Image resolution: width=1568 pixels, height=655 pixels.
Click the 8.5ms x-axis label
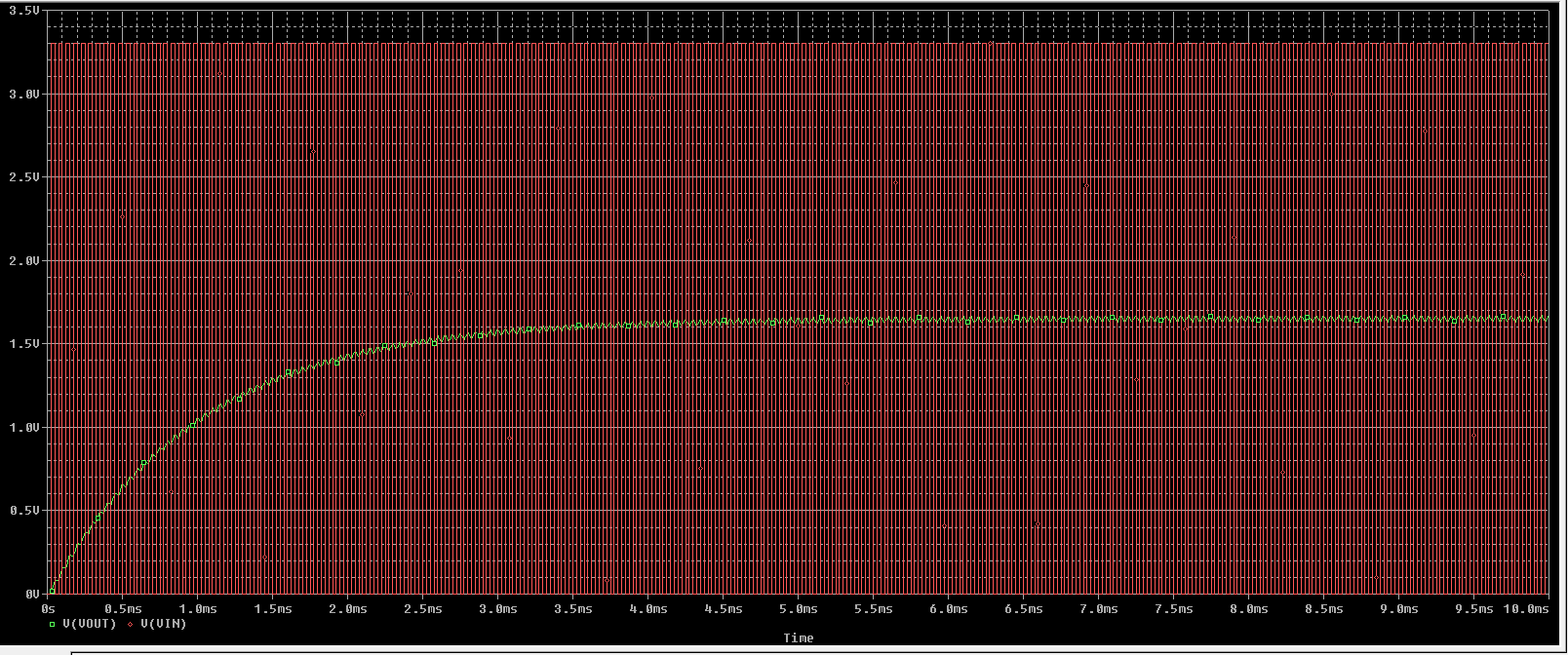click(1324, 609)
